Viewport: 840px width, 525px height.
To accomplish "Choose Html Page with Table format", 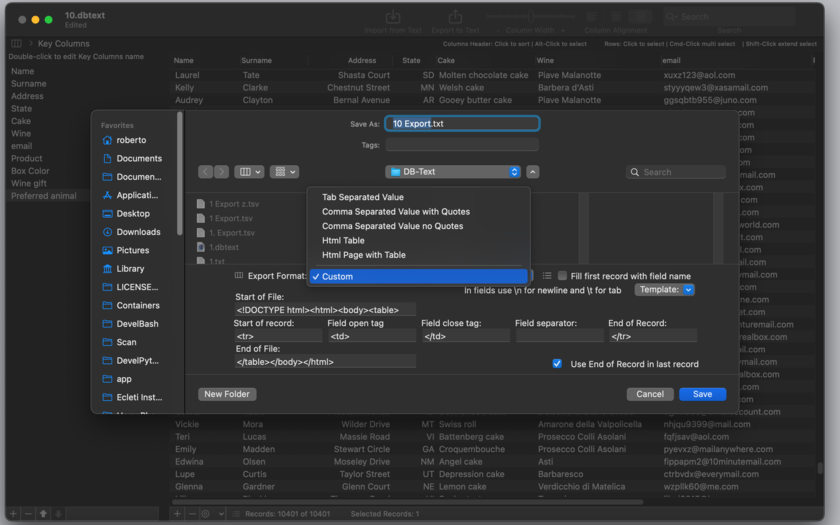I will [x=418, y=255].
